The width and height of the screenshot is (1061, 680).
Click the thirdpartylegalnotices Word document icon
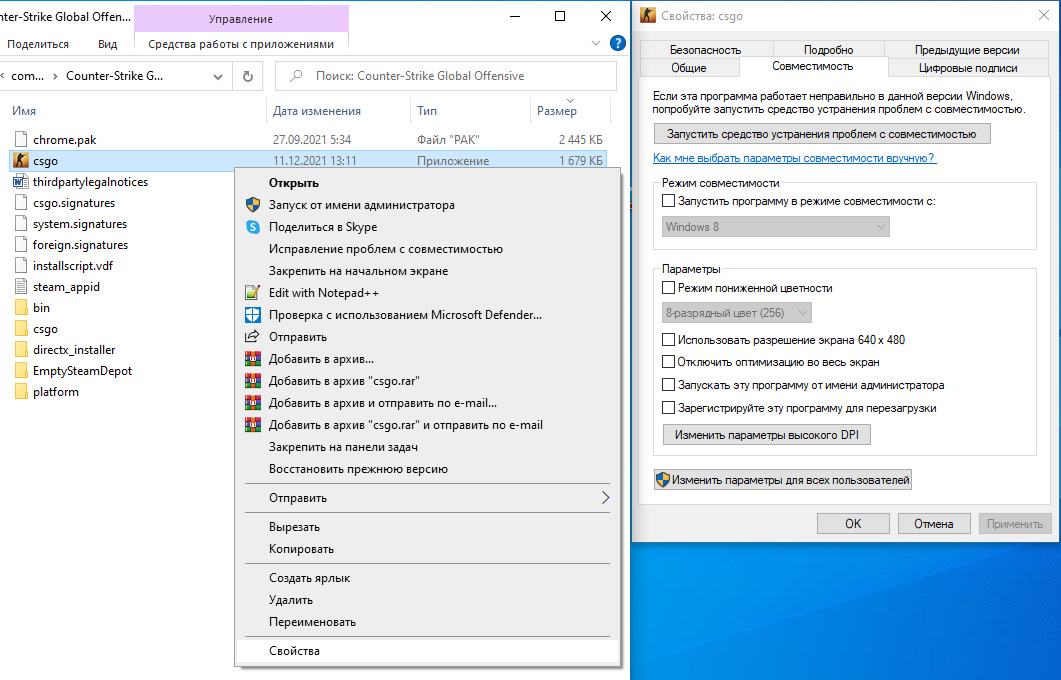(x=21, y=181)
